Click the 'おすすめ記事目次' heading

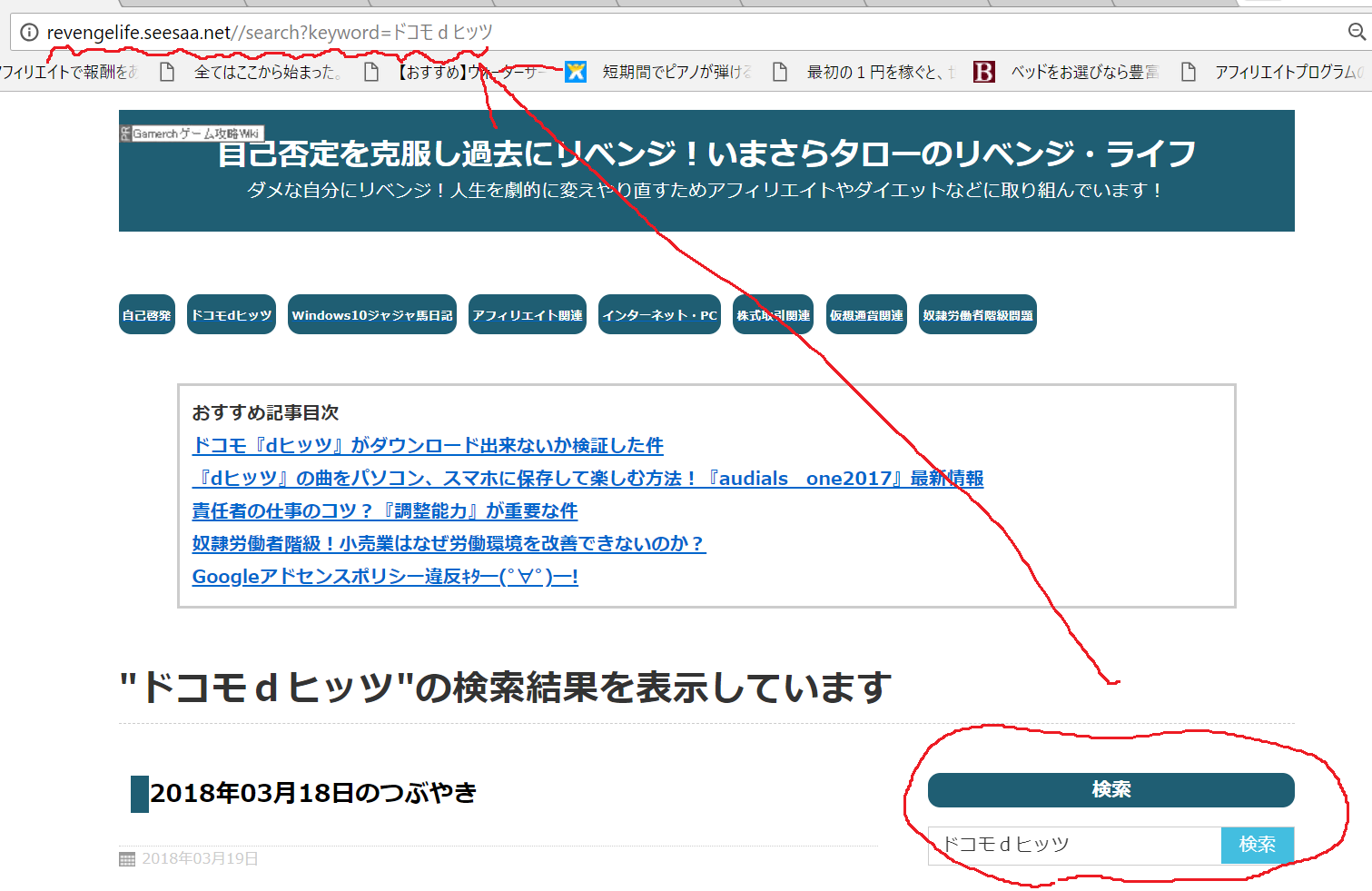coord(265,412)
